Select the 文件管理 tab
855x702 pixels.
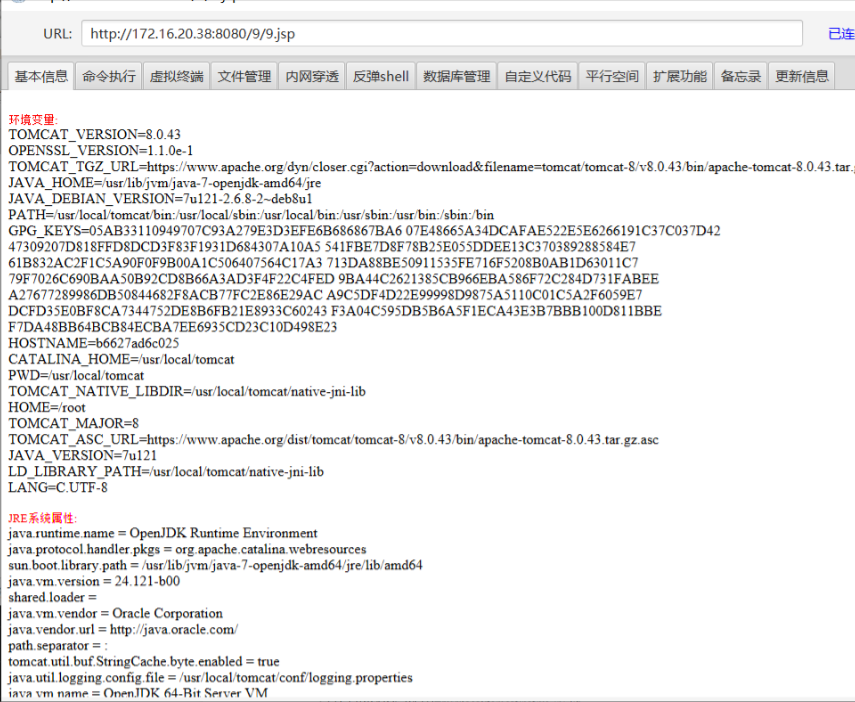pyautogui.click(x=244, y=76)
